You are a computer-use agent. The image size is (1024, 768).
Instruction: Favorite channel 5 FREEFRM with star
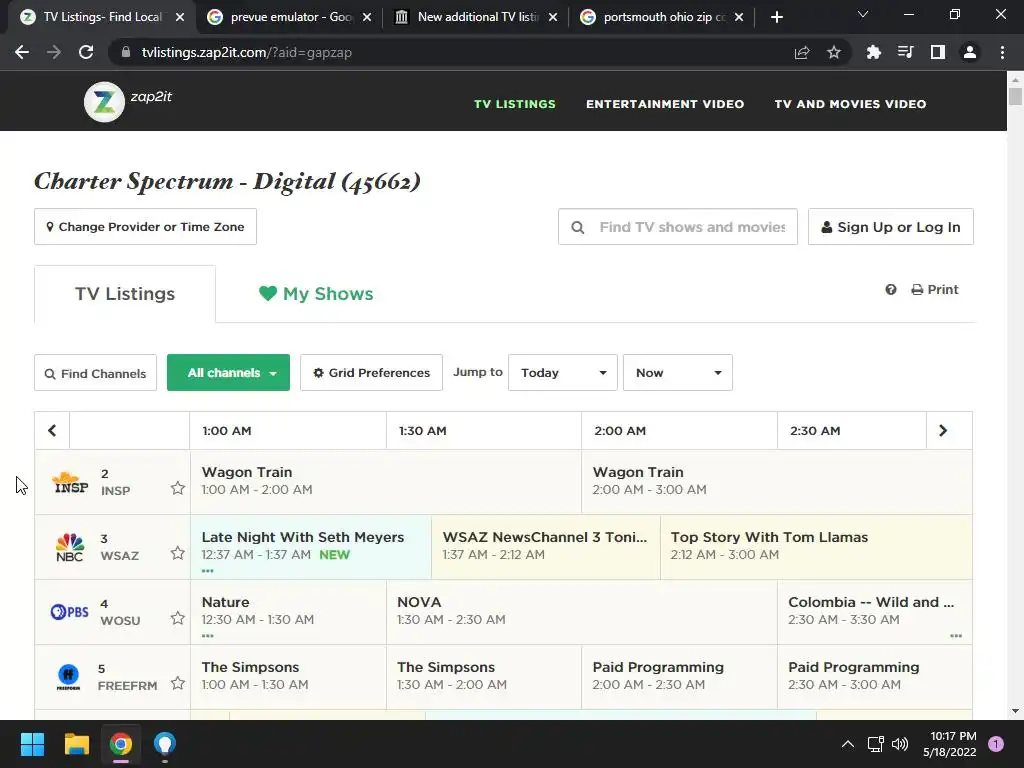click(178, 683)
